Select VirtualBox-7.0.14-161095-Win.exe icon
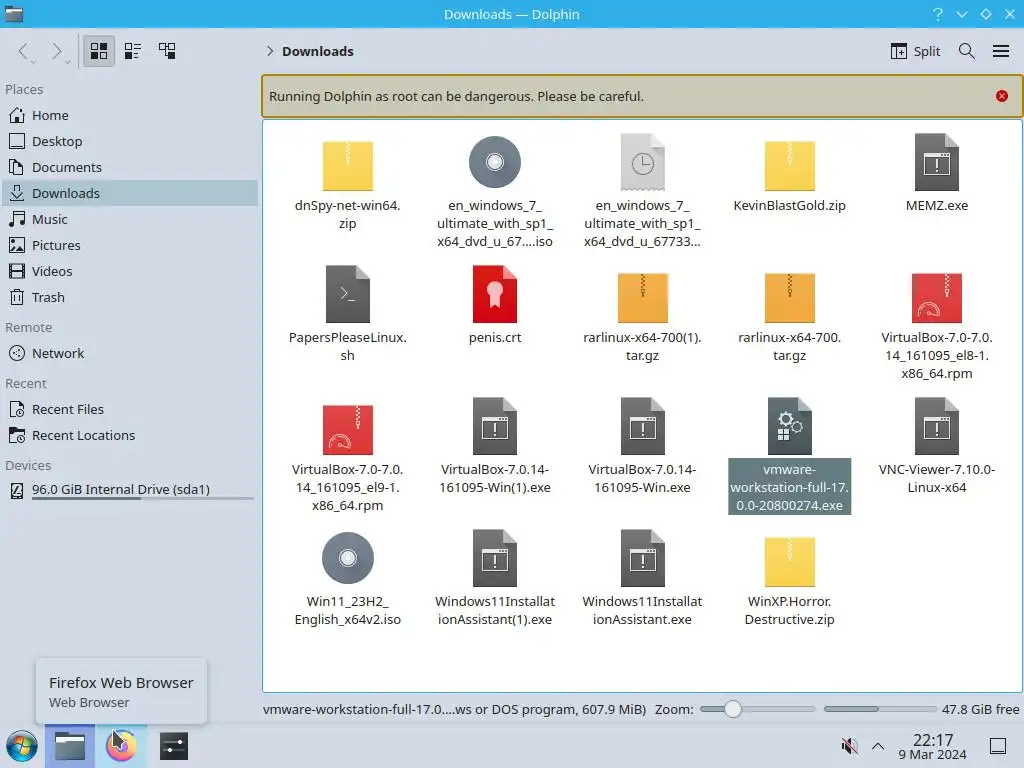Viewport: 1024px width, 768px height. pyautogui.click(x=642, y=426)
